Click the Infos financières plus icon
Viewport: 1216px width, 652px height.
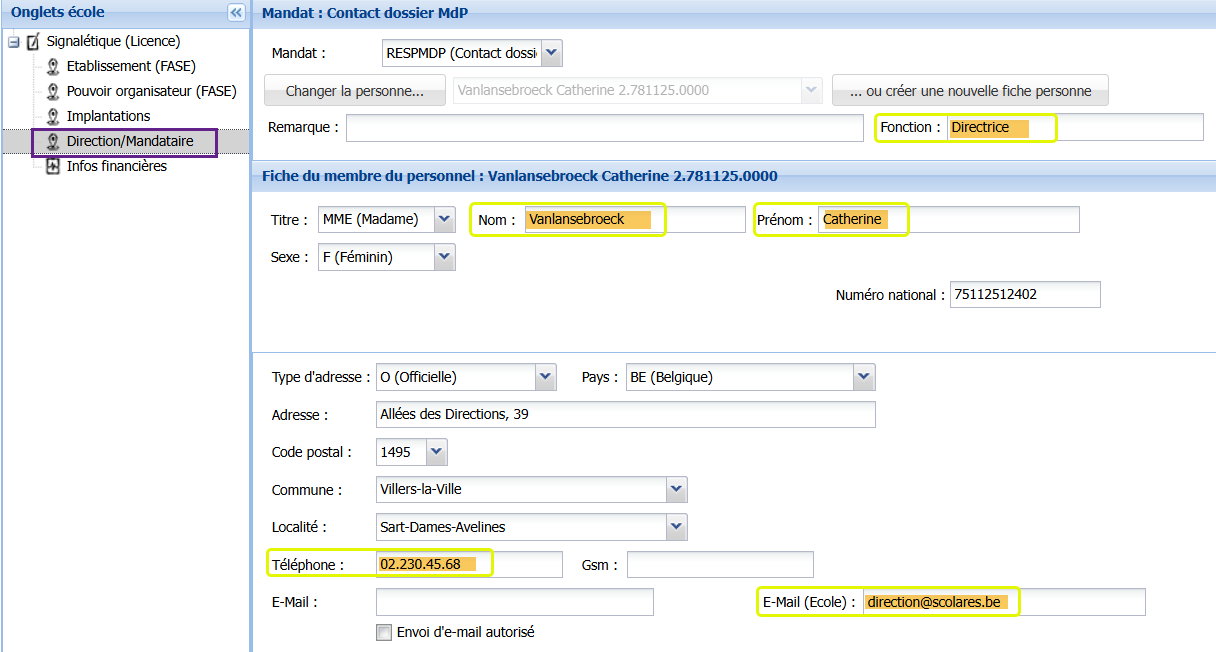point(53,167)
